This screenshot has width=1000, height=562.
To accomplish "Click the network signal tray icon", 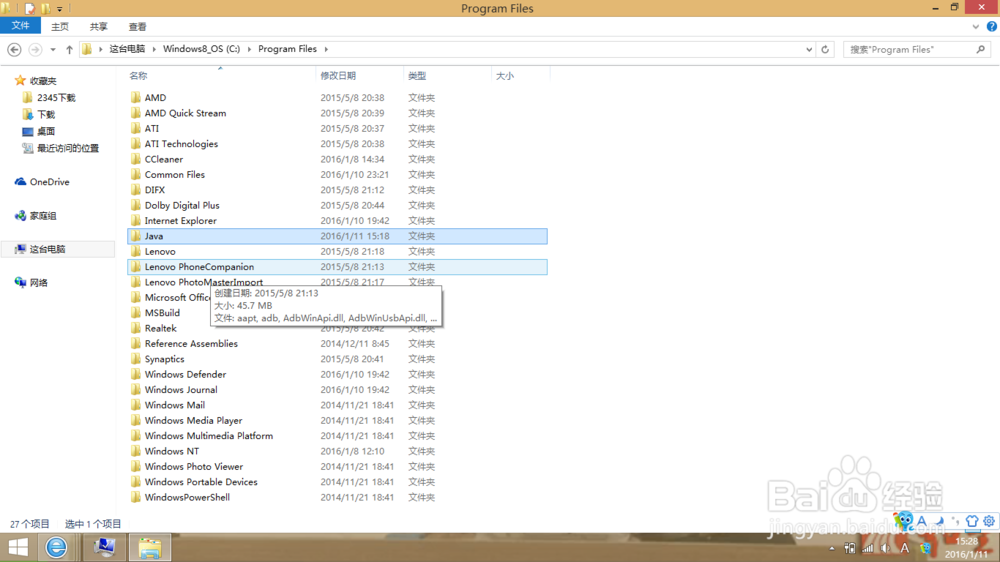I will pyautogui.click(x=867, y=548).
